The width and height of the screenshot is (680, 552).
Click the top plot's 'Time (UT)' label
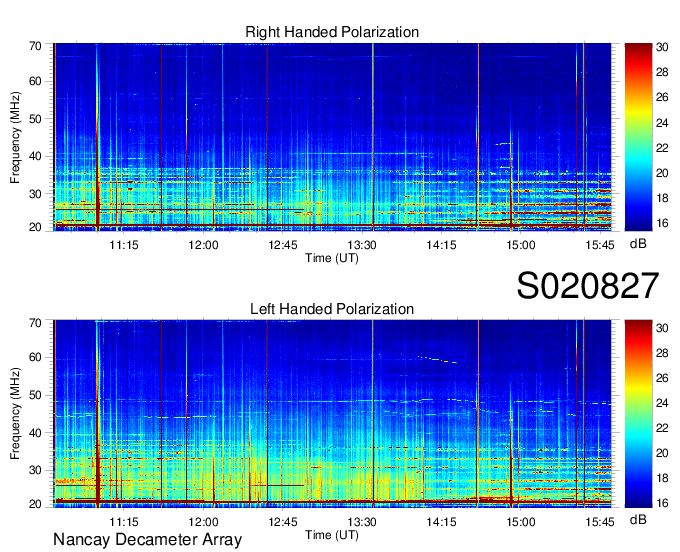pos(332,258)
